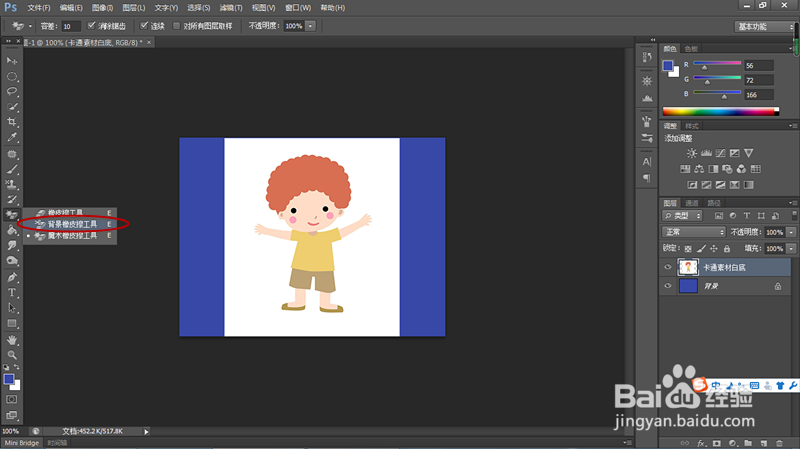Viewport: 800px width, 449px height.
Task: Change screen mode icon in toolbar
Action: [12, 415]
